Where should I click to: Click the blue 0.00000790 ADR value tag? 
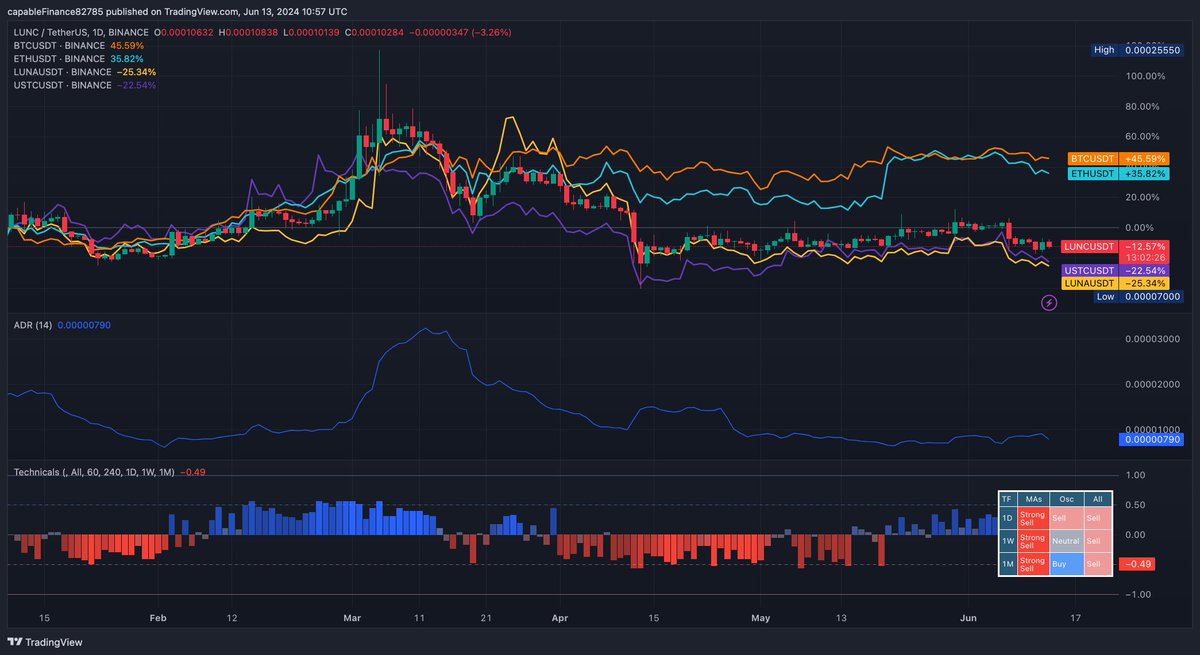click(x=1152, y=439)
